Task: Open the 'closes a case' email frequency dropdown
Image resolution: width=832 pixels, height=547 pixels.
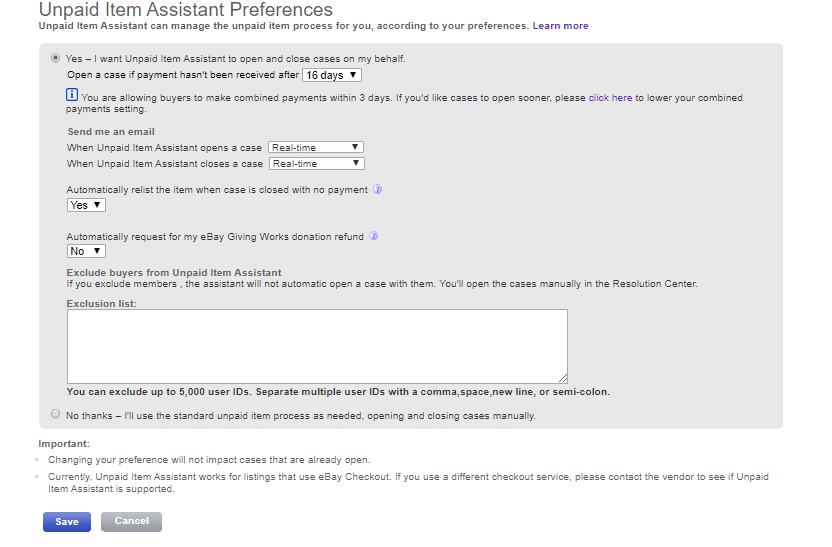Action: [x=316, y=164]
